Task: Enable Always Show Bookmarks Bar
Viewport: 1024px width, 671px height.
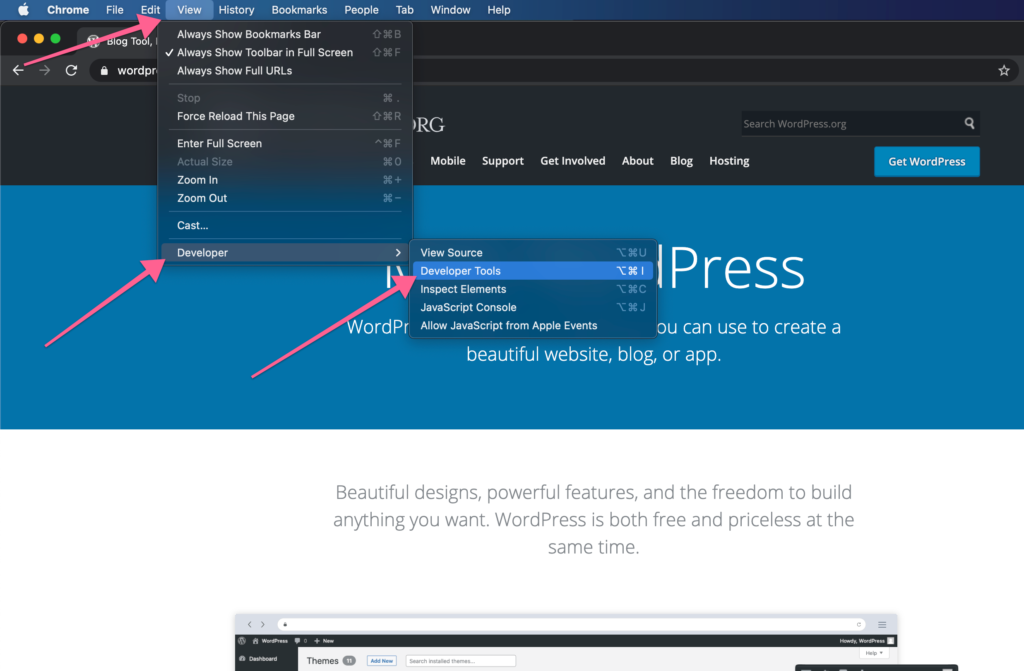Action: point(248,34)
